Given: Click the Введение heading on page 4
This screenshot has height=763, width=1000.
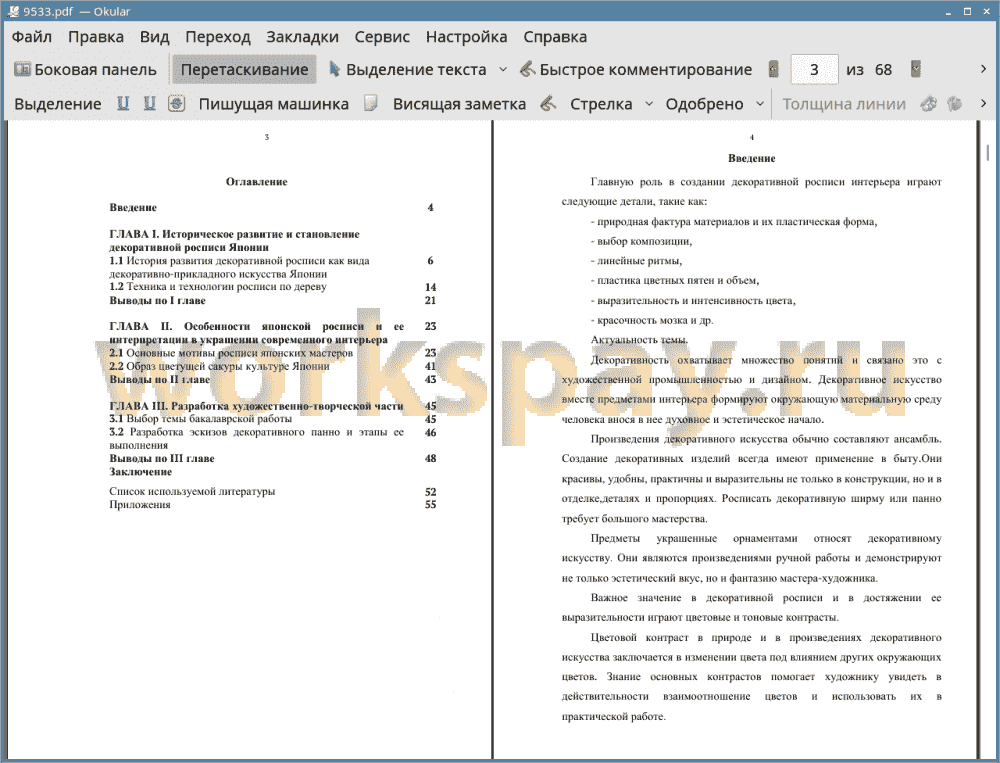Looking at the screenshot, I should click(751, 158).
